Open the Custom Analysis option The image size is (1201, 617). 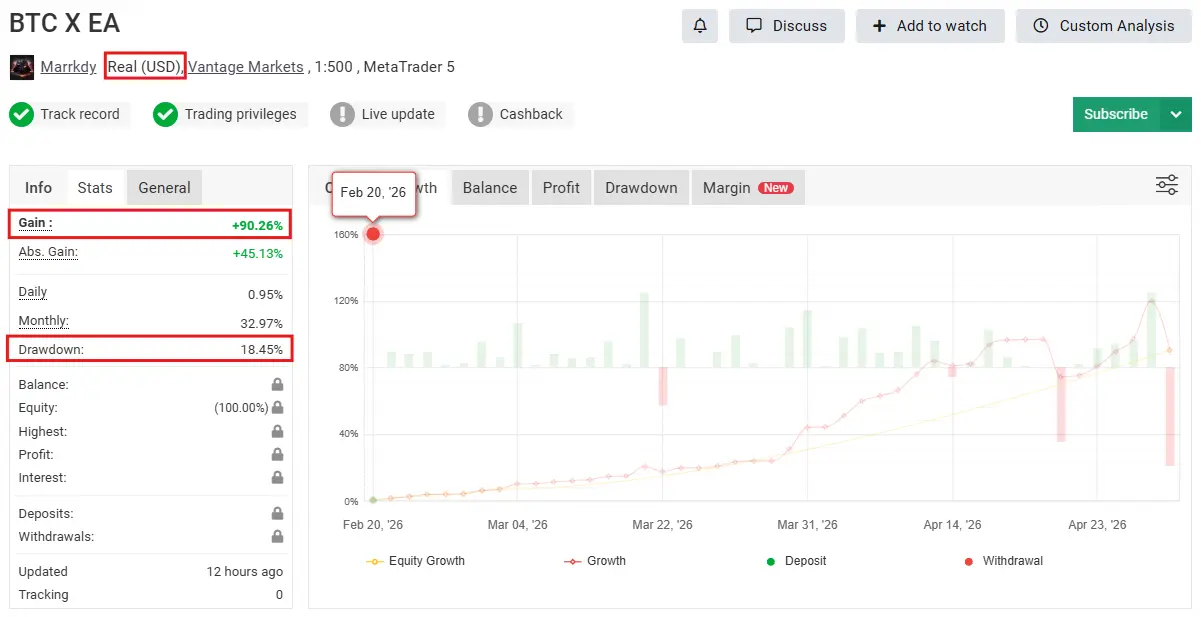tap(1103, 26)
